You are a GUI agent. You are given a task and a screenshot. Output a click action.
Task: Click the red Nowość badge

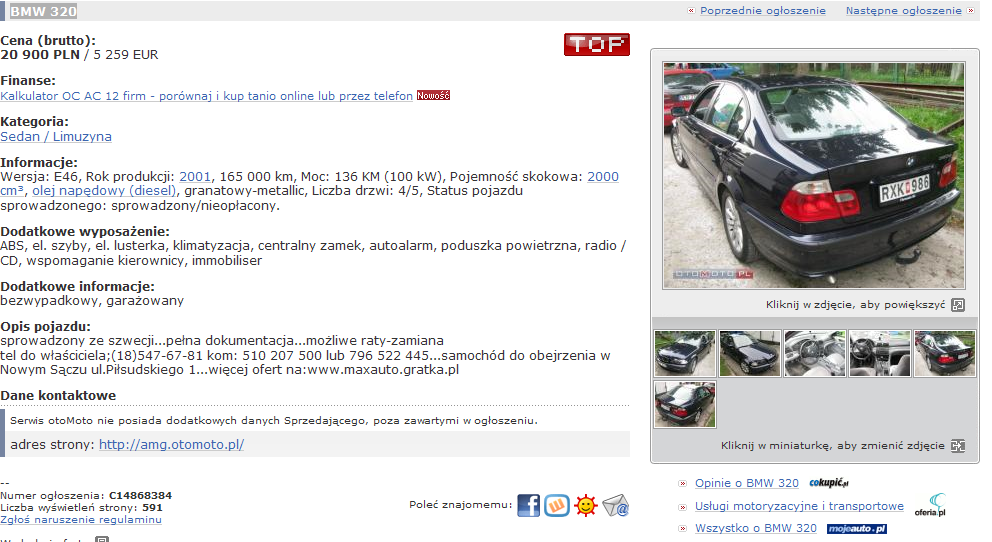coord(433,95)
